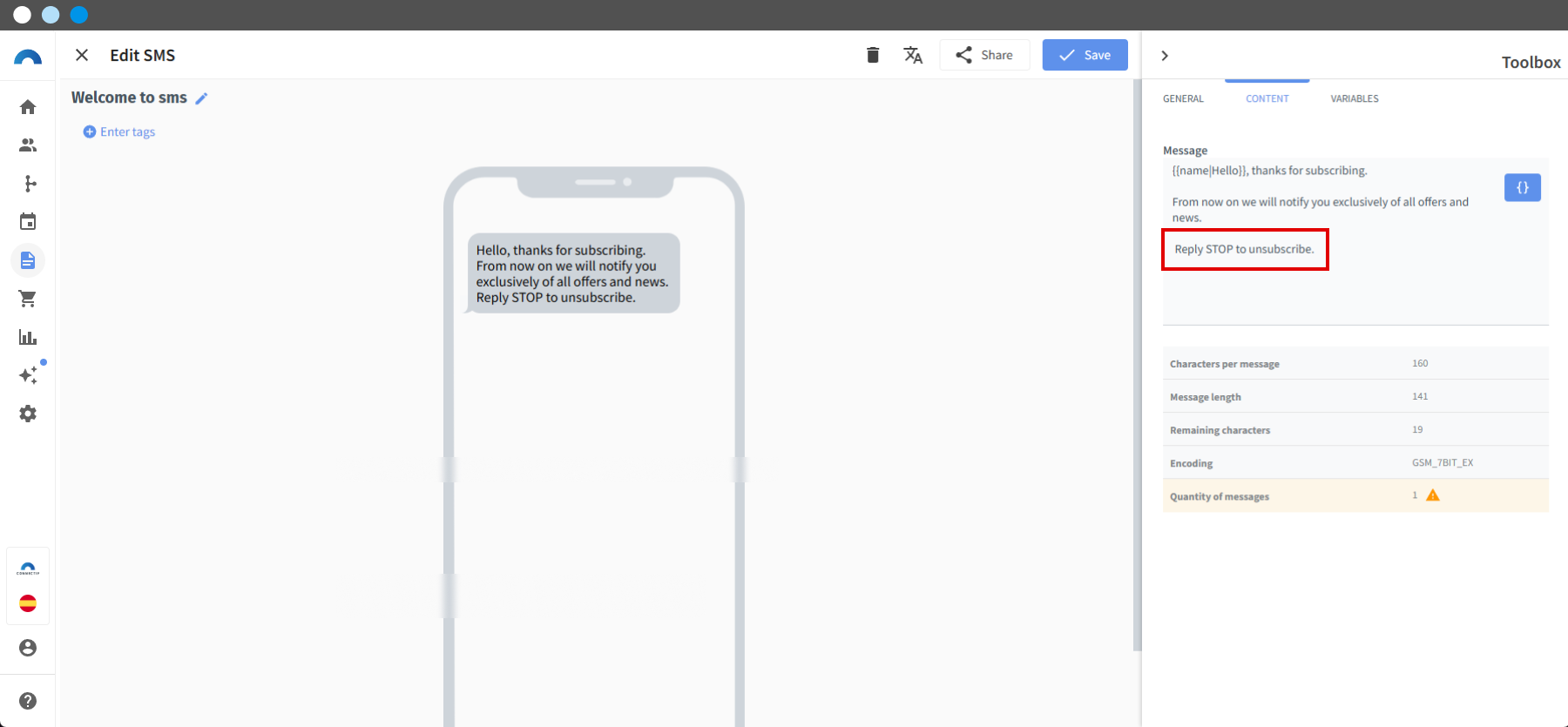Open the user profile icon
This screenshot has height=727, width=1568.
click(28, 648)
